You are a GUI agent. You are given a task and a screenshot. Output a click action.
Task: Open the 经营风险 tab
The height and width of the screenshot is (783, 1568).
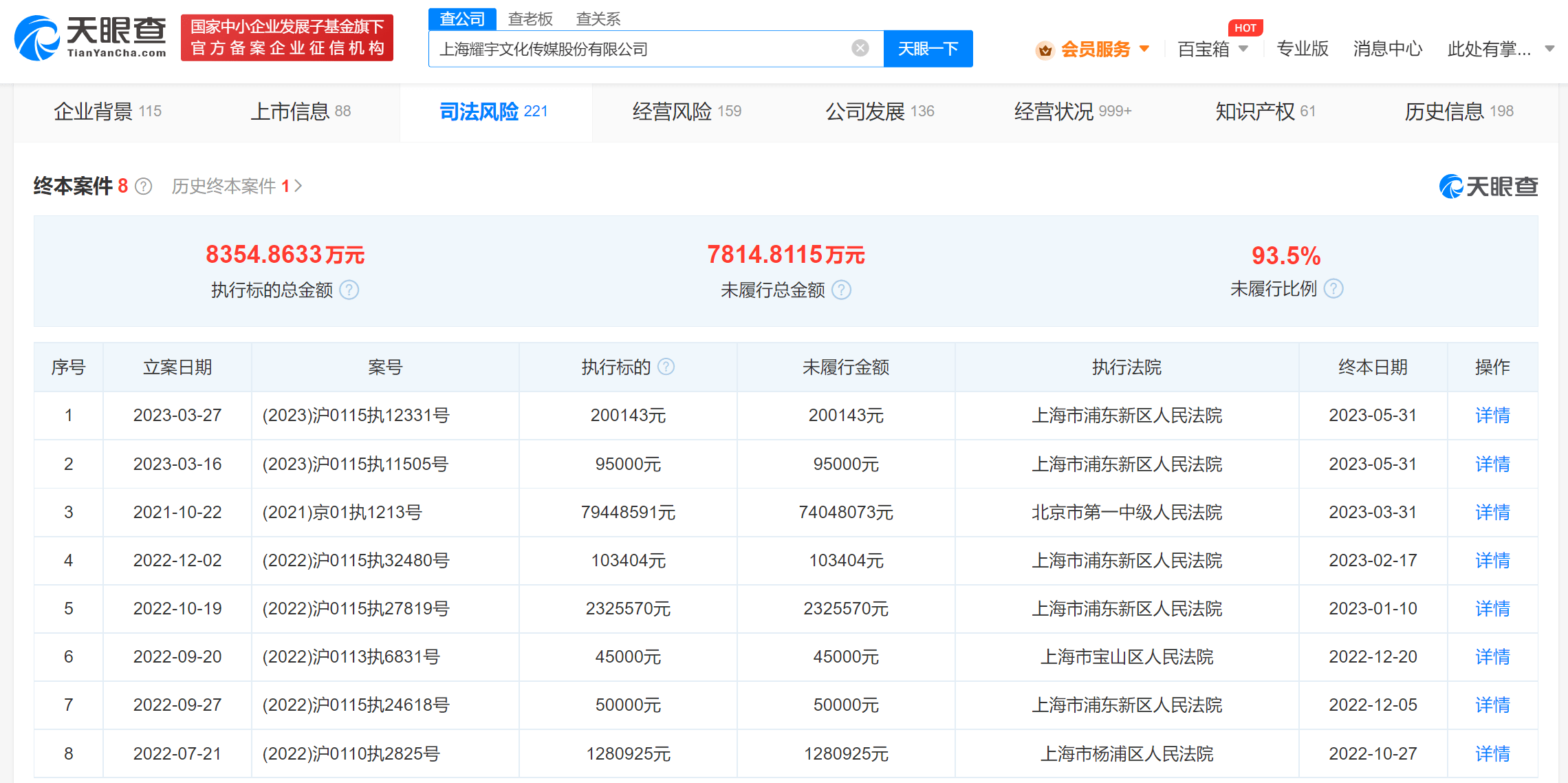(687, 111)
